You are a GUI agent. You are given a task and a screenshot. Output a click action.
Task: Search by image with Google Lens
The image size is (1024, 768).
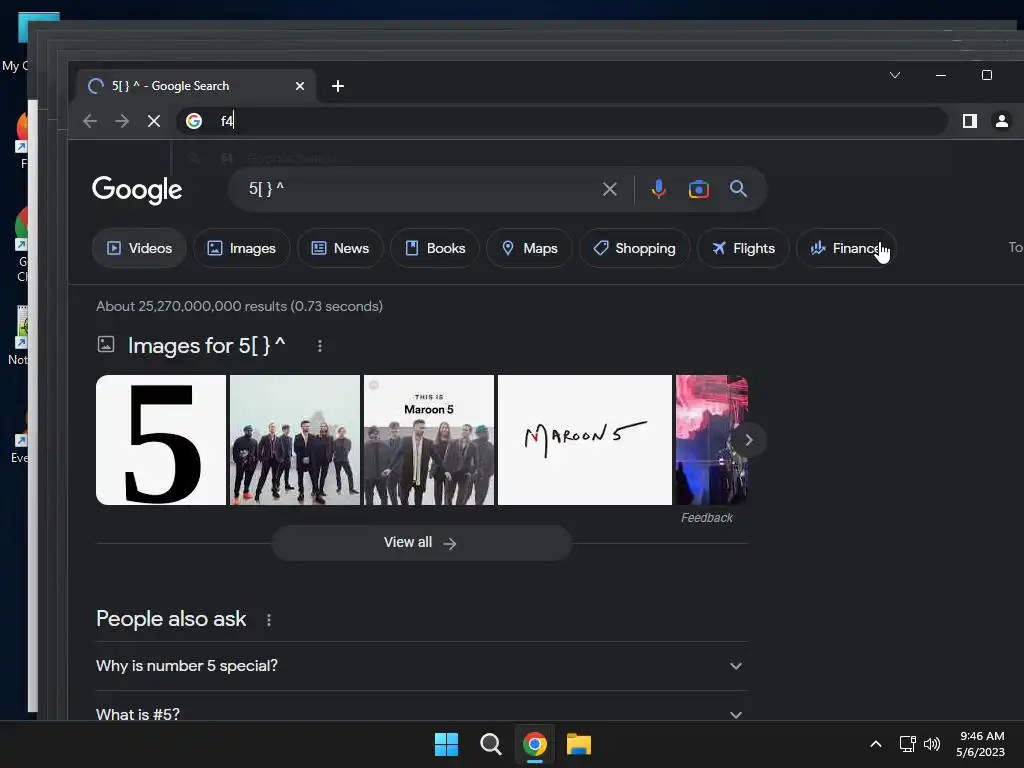point(698,189)
